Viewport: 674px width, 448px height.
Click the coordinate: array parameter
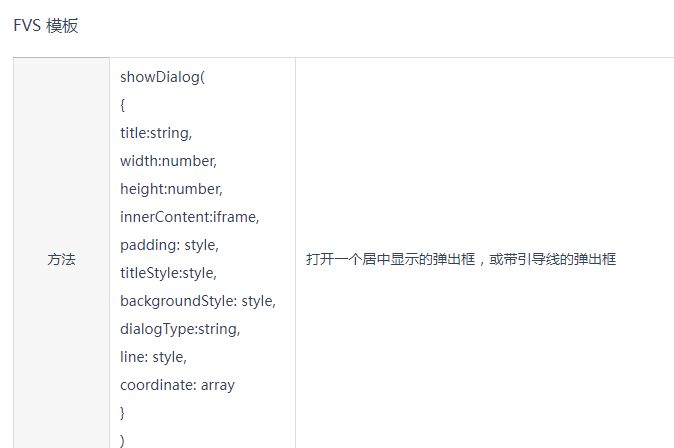[177, 384]
